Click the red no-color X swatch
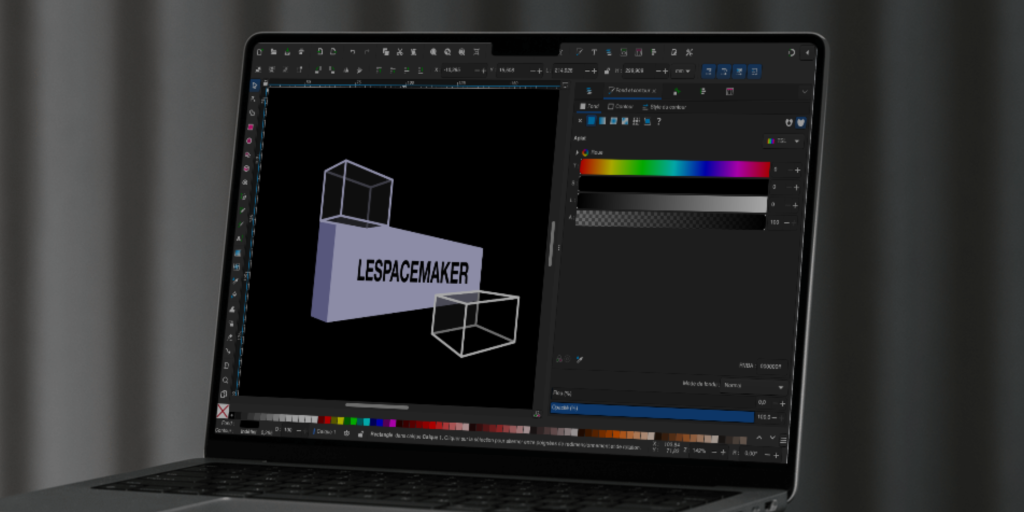This screenshot has height=512, width=1024. click(222, 411)
